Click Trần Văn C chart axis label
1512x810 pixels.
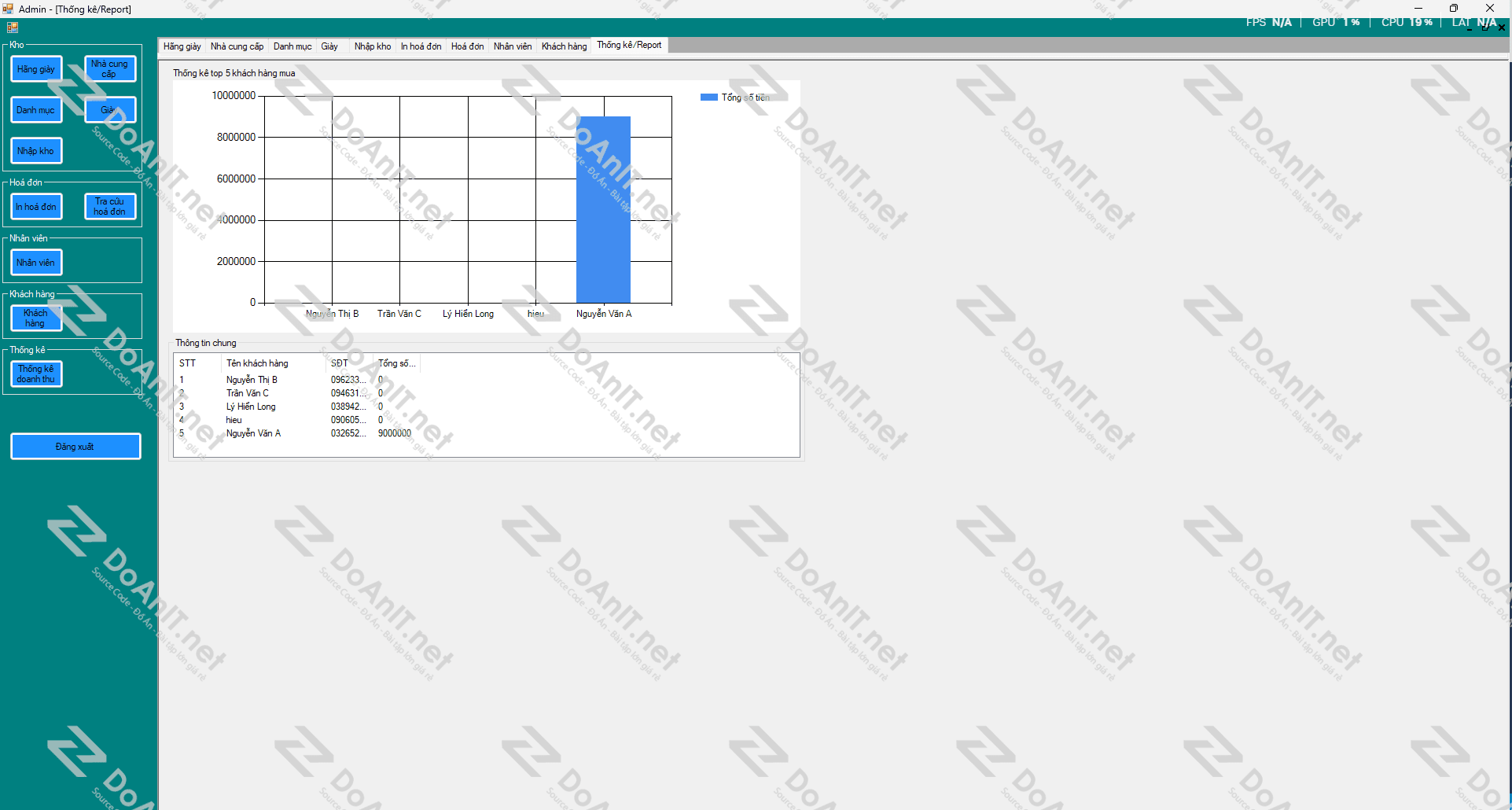399,314
